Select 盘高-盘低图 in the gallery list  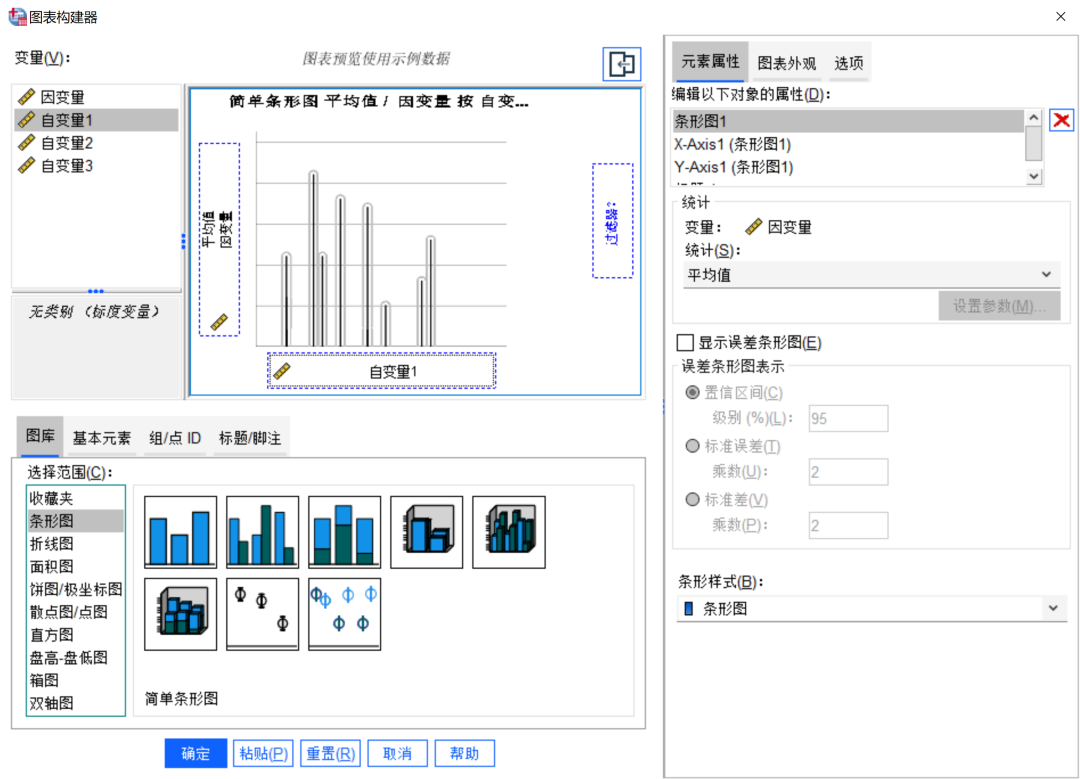pyautogui.click(x=76, y=657)
